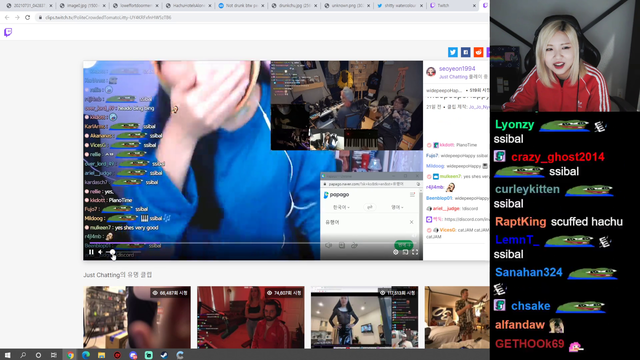Open the 66,487 views clip thumbnail
The width and height of the screenshot is (640, 360).
[137, 317]
